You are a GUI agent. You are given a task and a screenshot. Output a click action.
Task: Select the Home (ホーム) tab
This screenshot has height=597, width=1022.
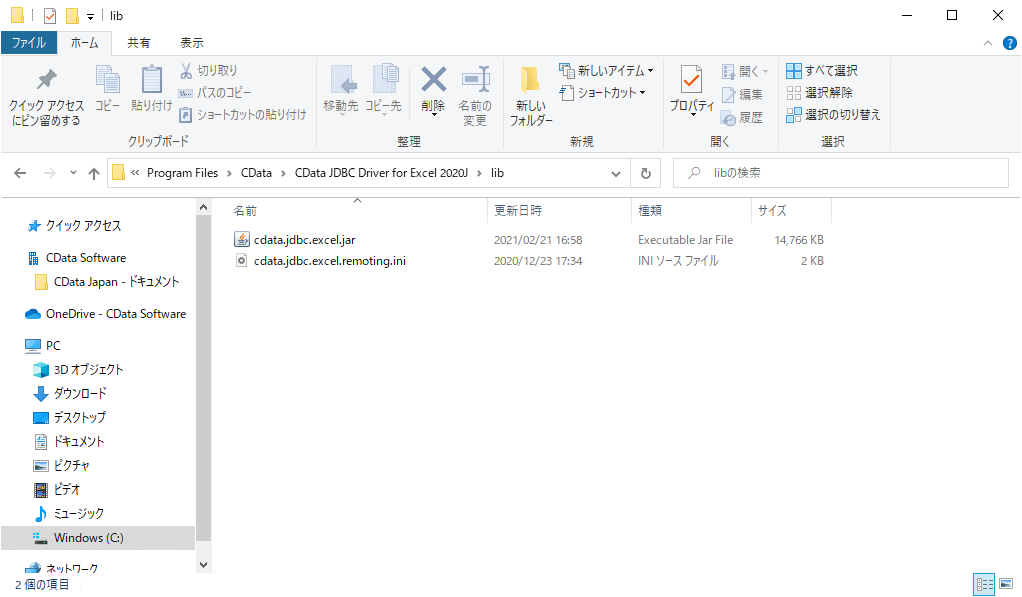84,43
